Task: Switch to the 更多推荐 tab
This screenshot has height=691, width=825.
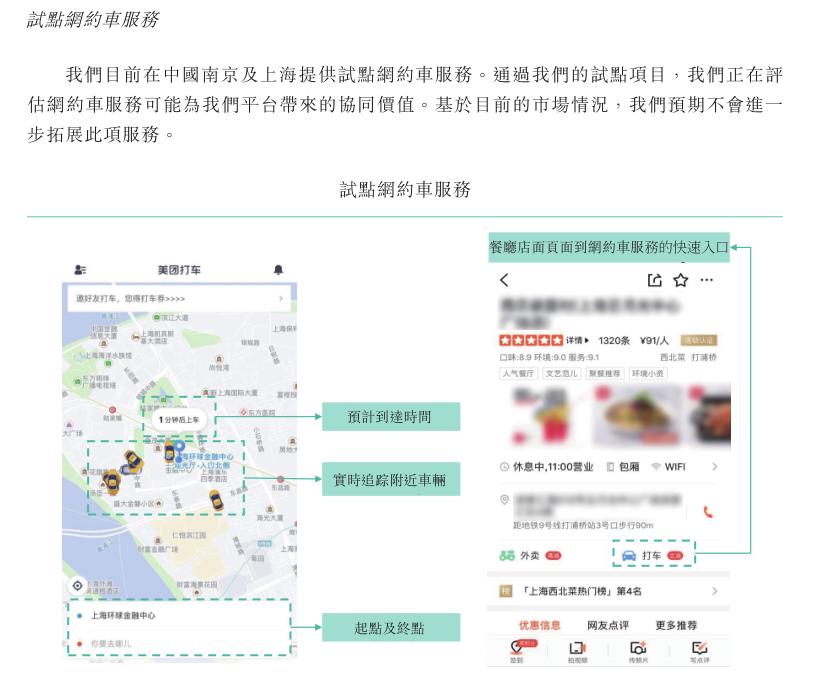Action: (676, 625)
